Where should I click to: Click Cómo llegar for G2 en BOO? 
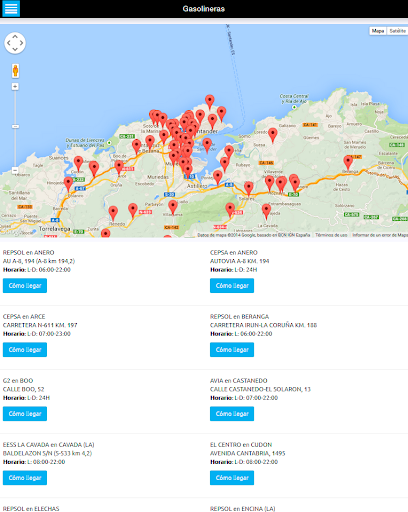[25, 414]
